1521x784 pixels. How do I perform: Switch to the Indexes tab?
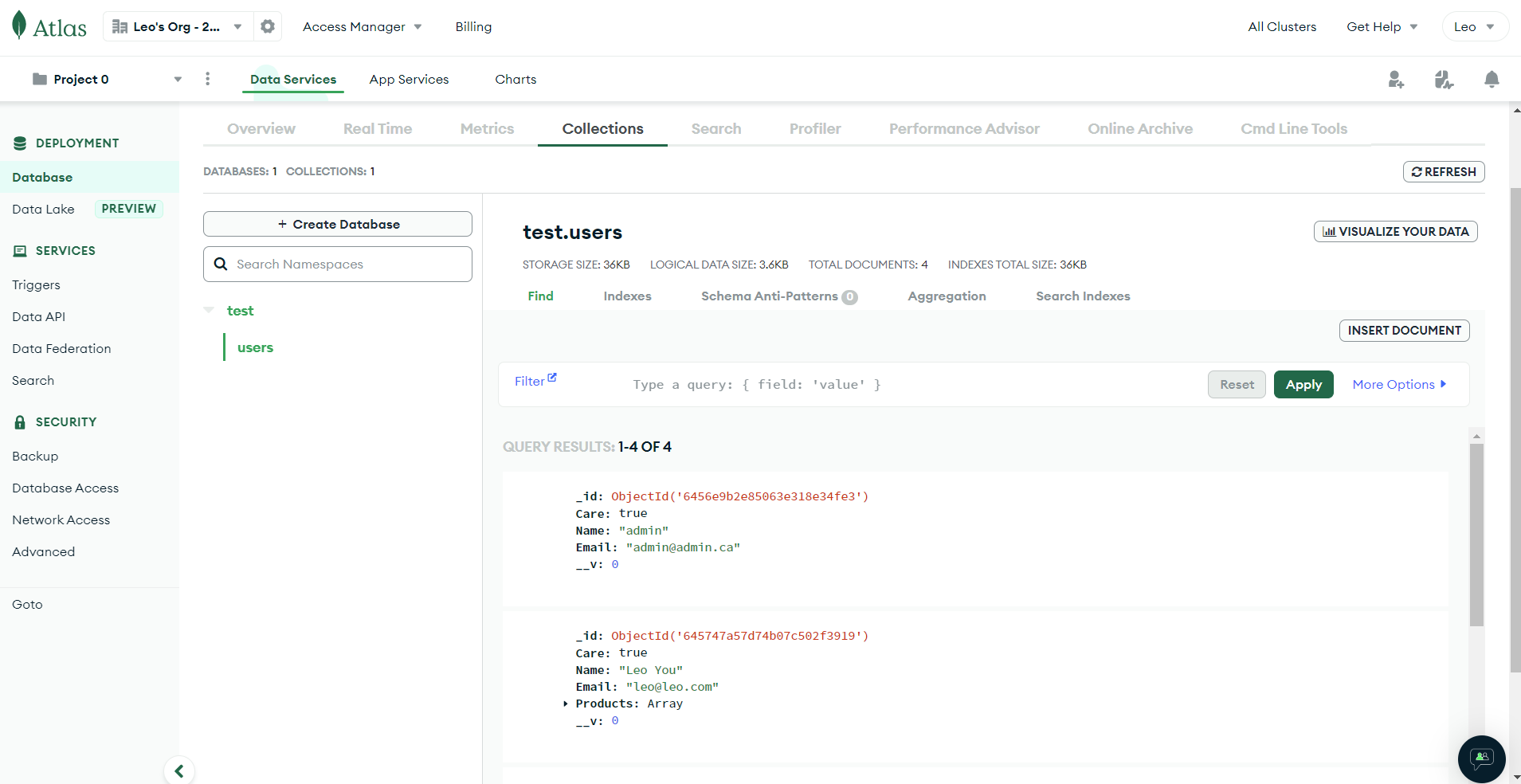pos(627,296)
